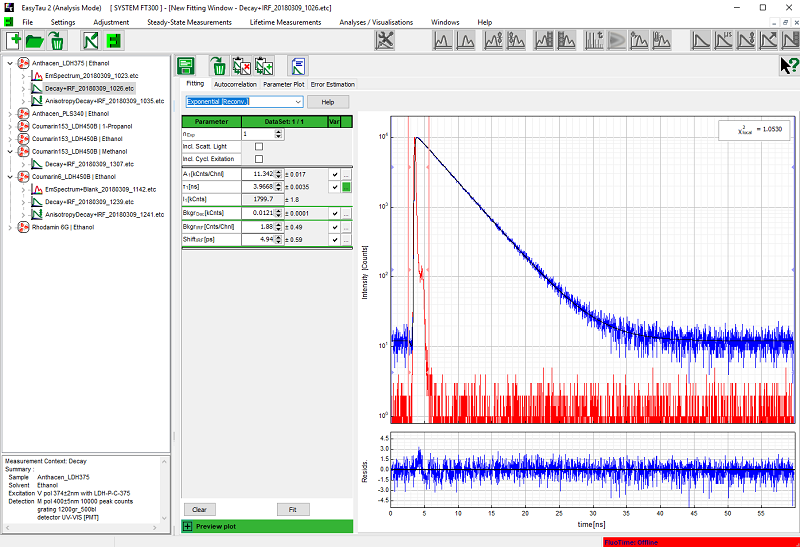Screen dimensions: 800x547
Task: Click the report document icon
Action: click(298, 67)
